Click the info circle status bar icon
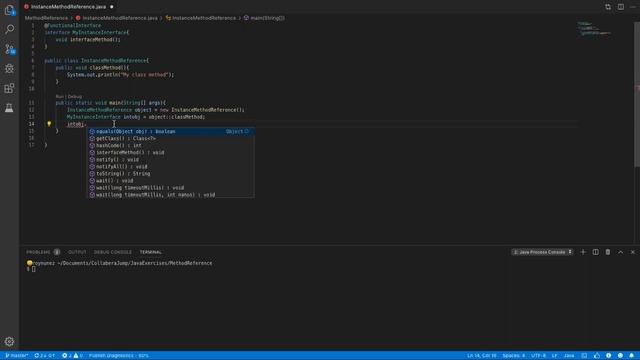 point(609,356)
